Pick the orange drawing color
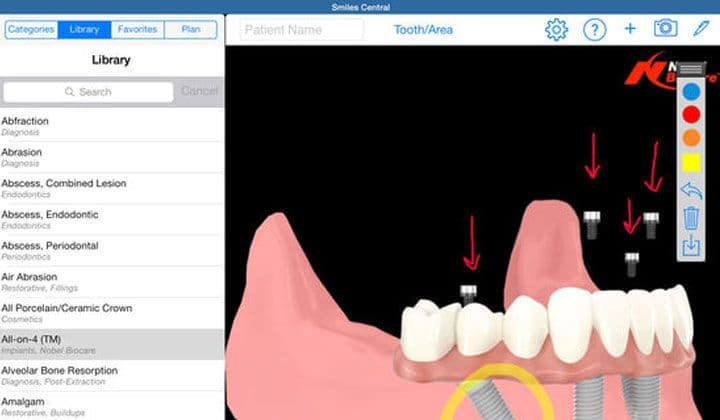720x420 pixels. pos(691,138)
